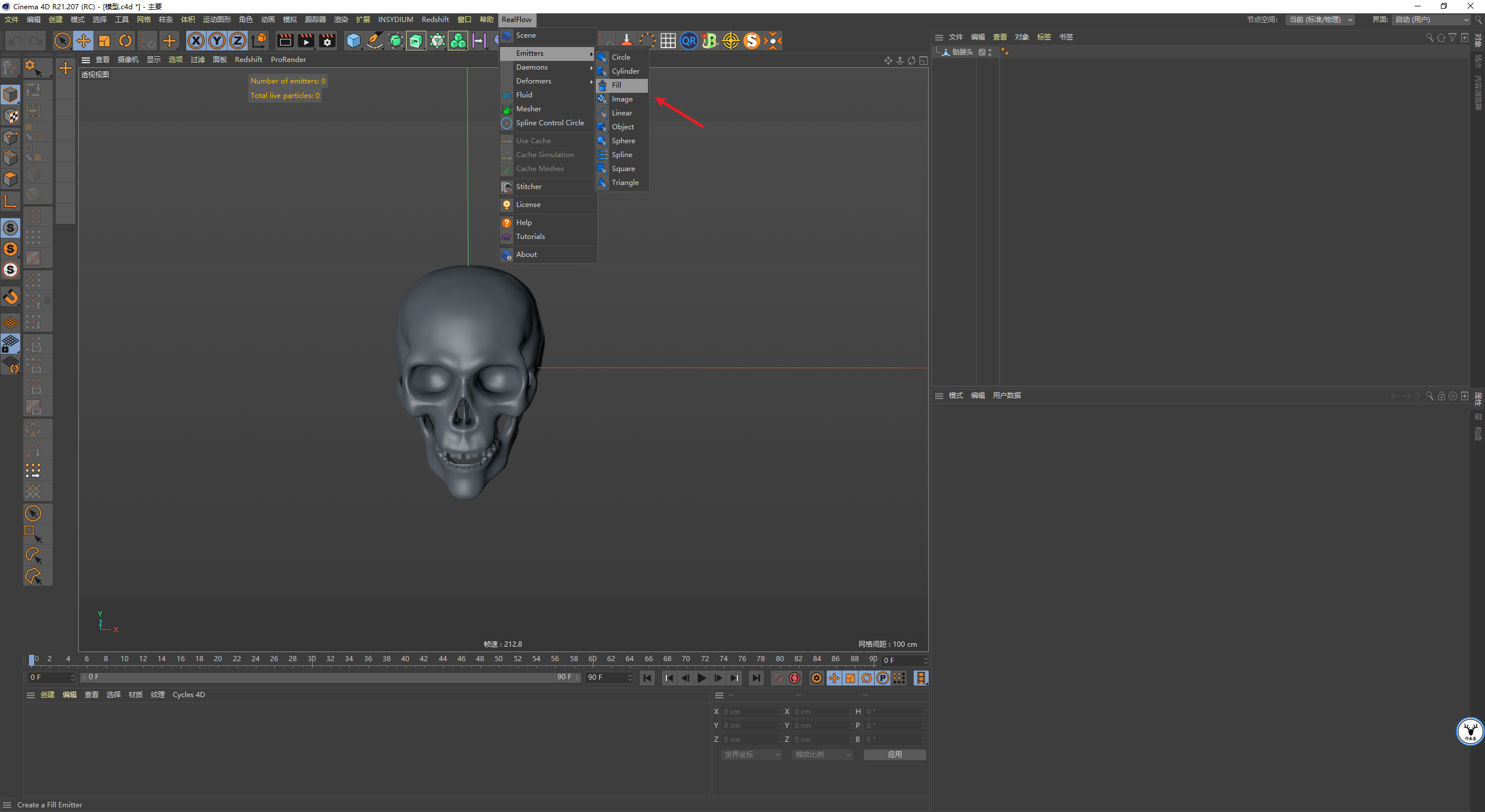
Task: Select the Rotate tool in top toolbar
Action: point(125,41)
